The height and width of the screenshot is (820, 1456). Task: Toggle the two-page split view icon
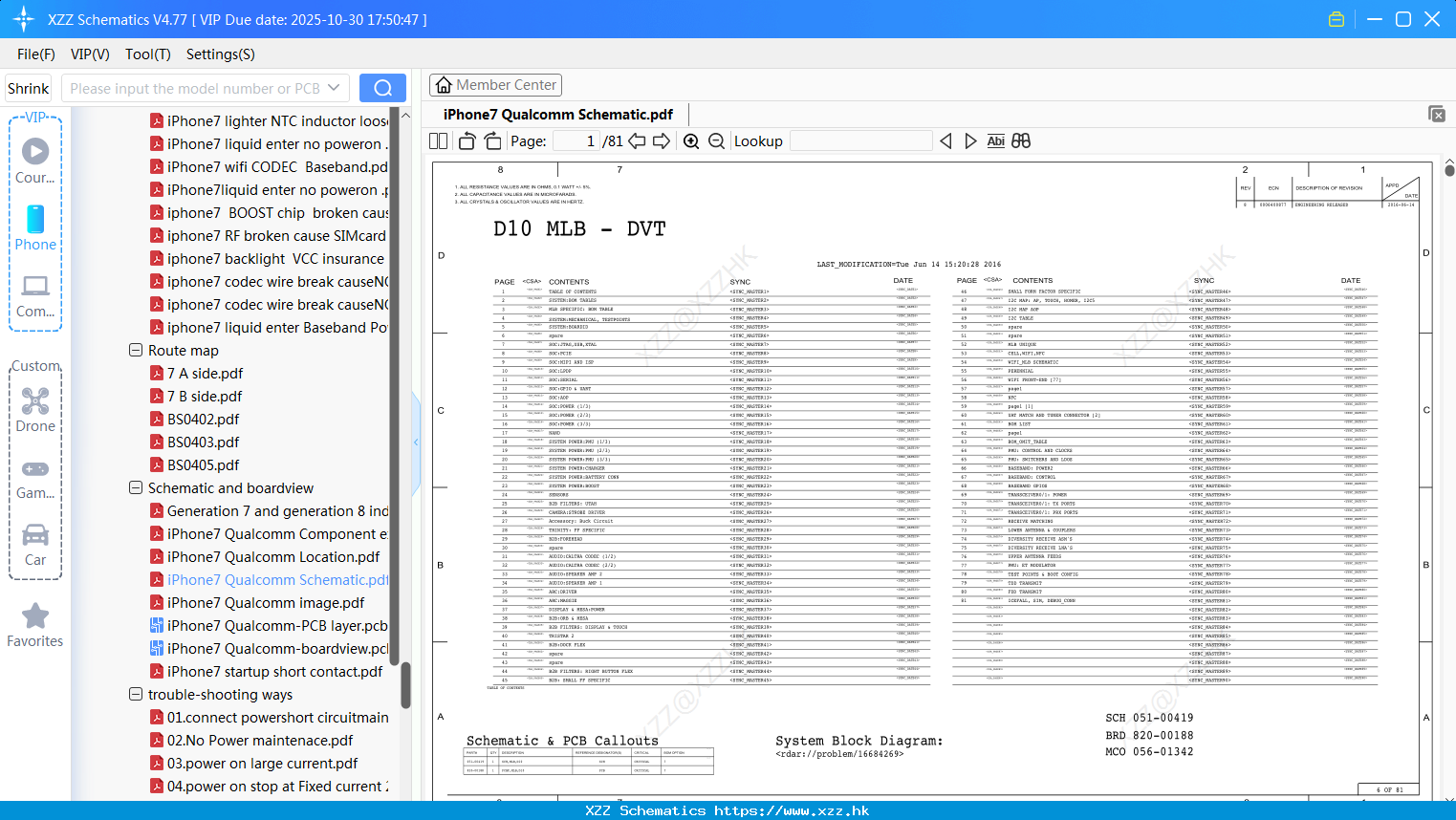click(439, 140)
